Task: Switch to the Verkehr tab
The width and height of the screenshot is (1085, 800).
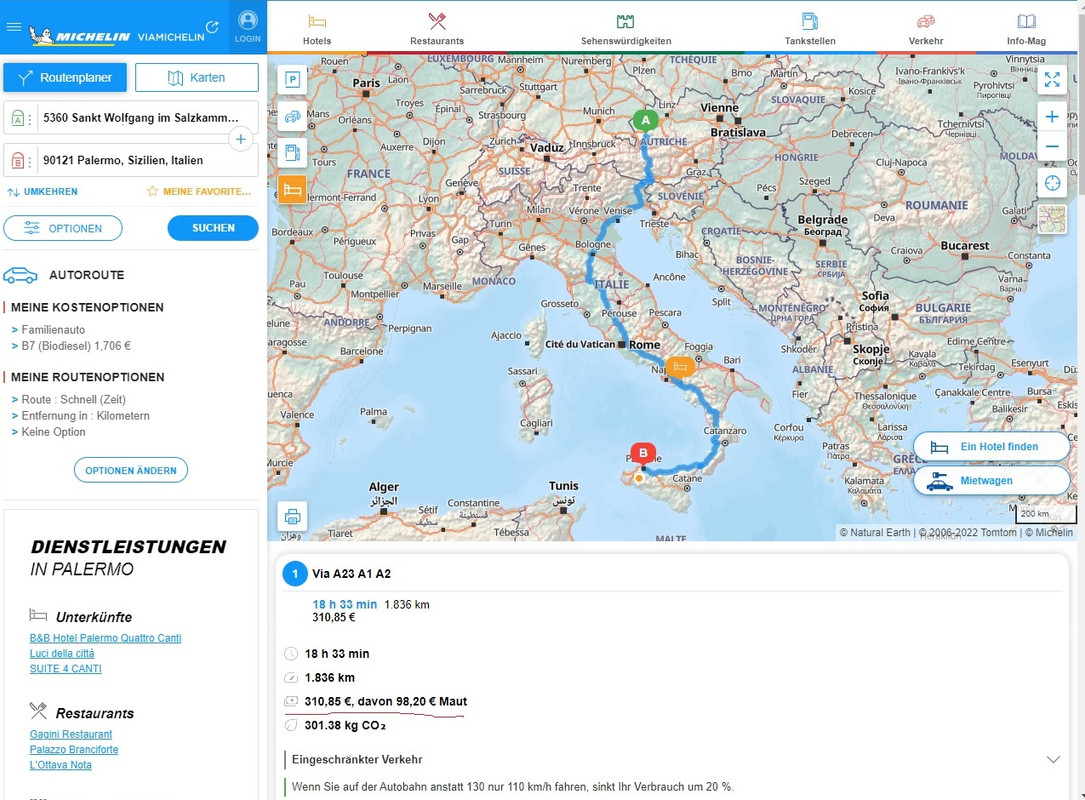Action: tap(926, 29)
